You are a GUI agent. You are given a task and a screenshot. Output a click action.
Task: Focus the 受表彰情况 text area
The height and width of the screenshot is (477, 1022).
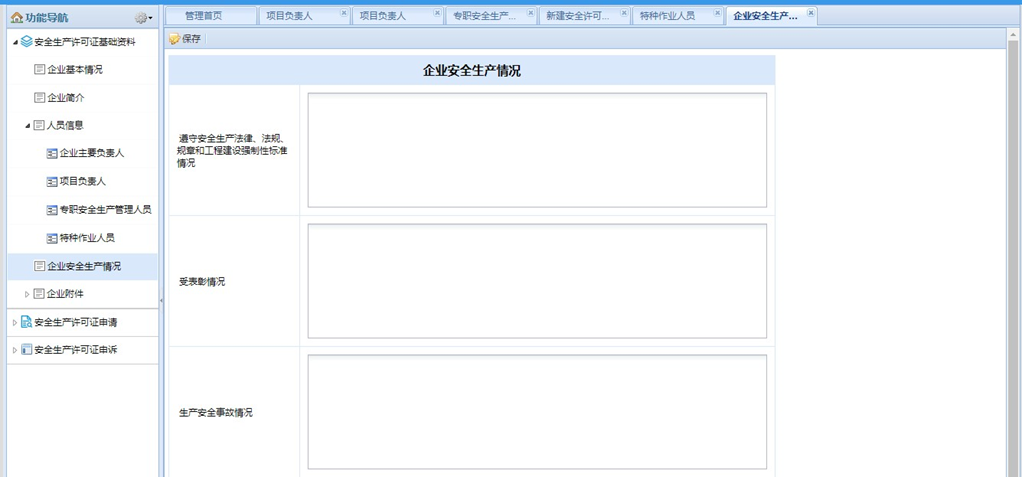[x=537, y=281]
